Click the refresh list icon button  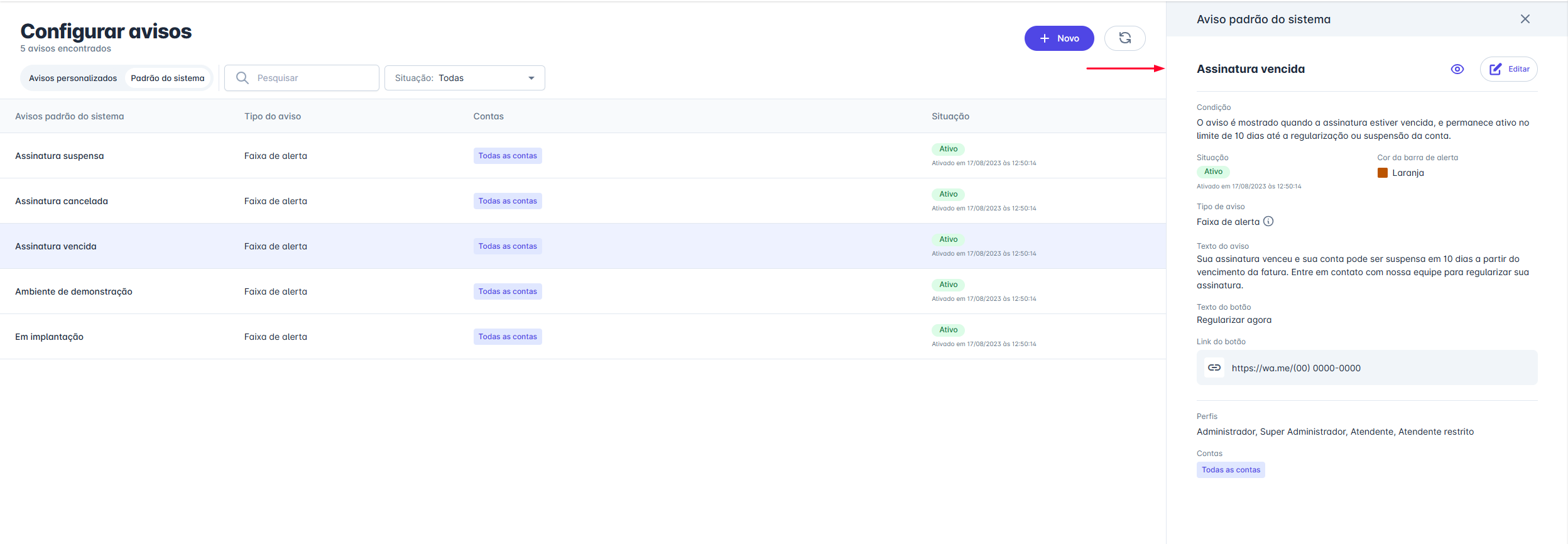[x=1124, y=38]
